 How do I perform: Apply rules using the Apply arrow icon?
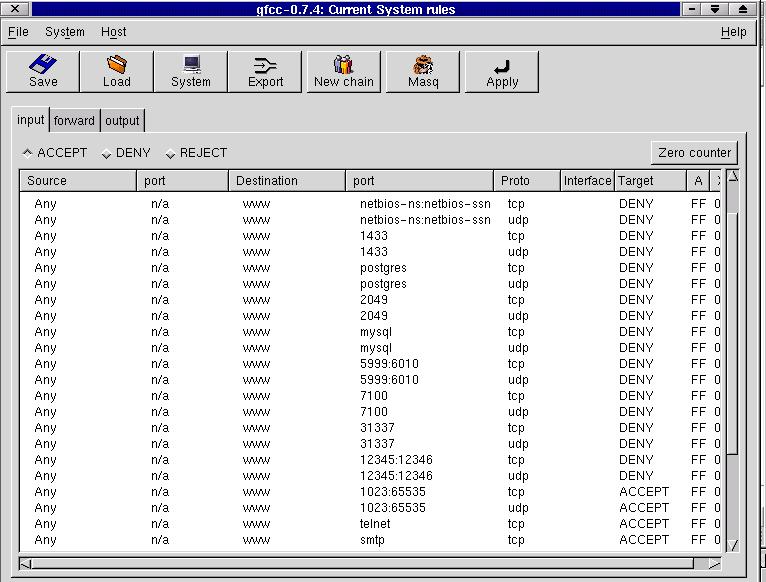[x=502, y=65]
